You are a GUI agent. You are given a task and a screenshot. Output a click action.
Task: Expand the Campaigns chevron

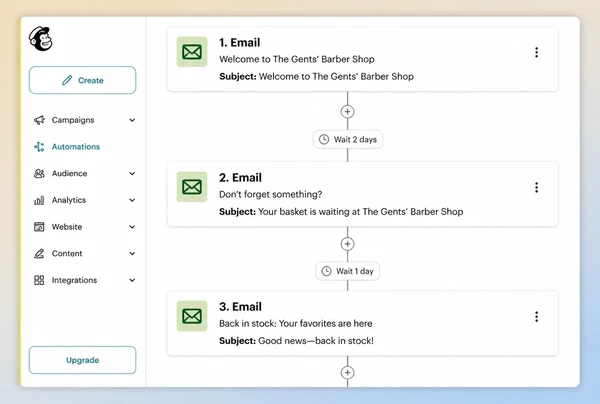[x=132, y=120]
